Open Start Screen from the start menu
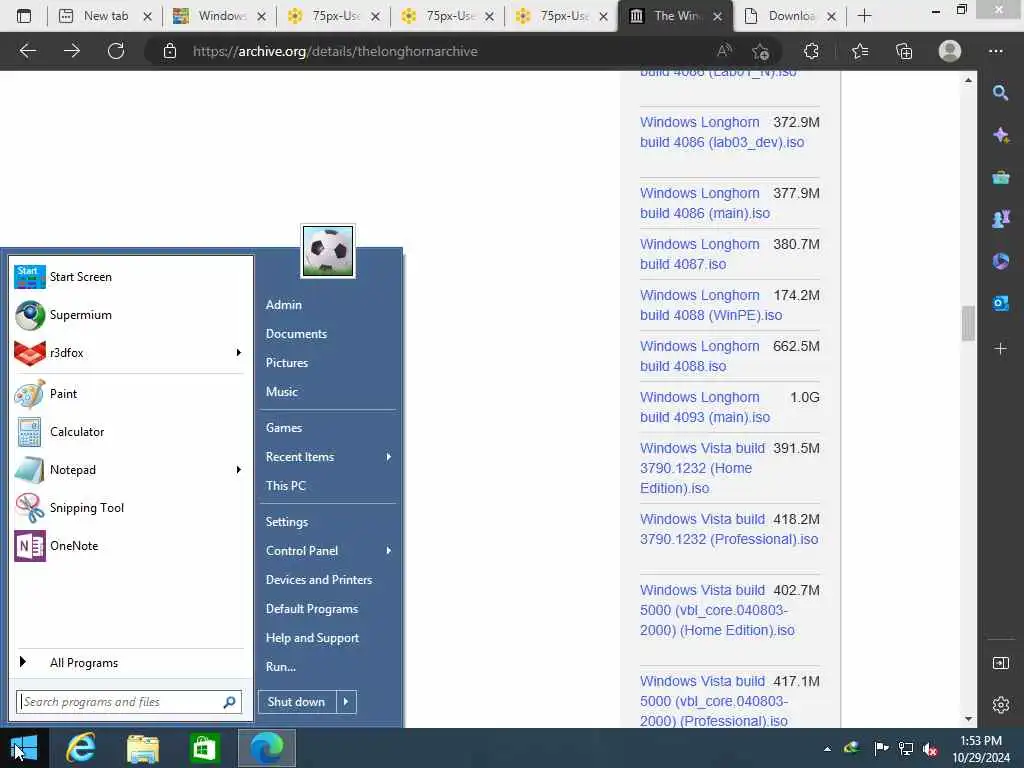The image size is (1024, 768). (129, 277)
